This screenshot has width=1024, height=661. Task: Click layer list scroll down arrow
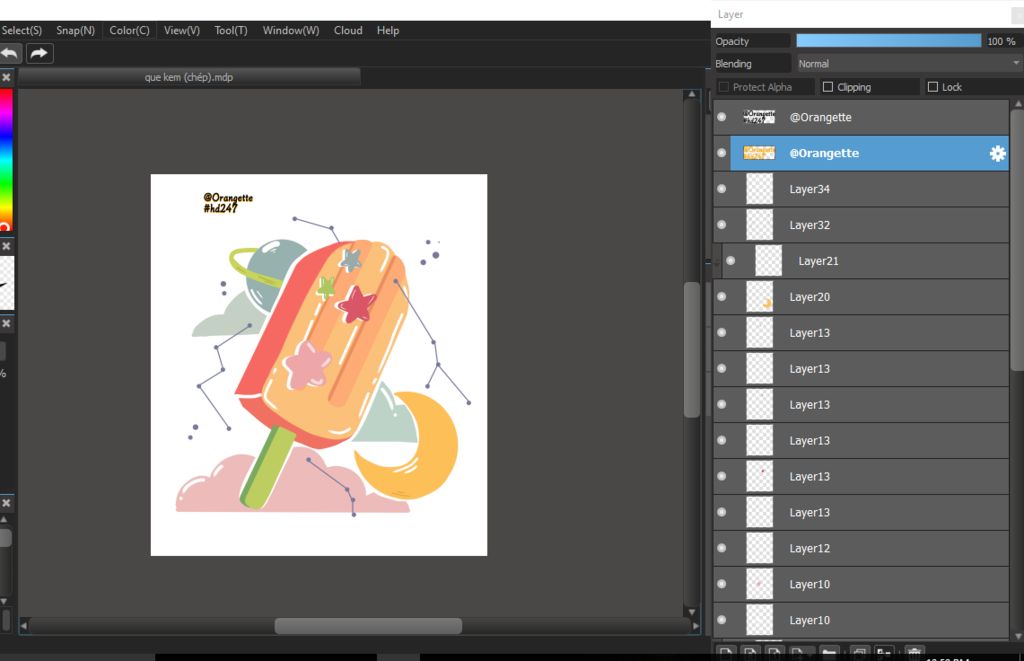coord(1017,636)
